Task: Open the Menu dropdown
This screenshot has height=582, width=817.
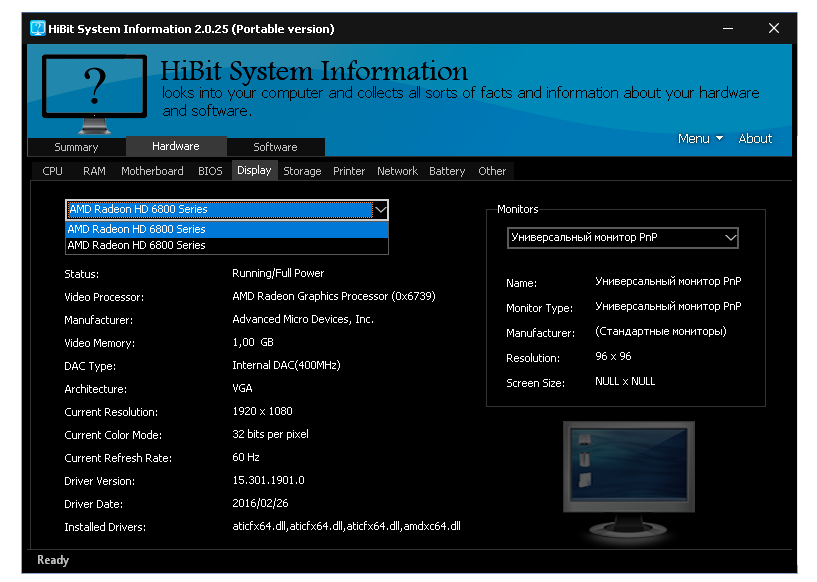Action: pyautogui.click(x=700, y=139)
